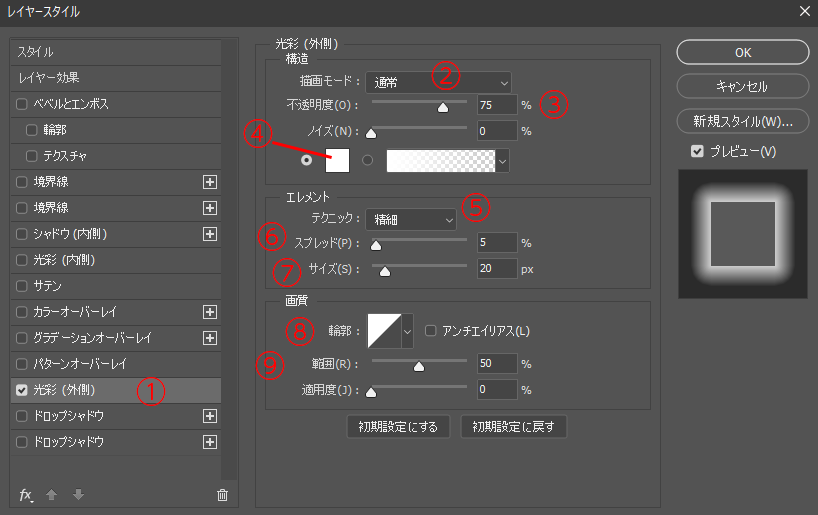Open the 描画モード dropdown

pos(438,82)
